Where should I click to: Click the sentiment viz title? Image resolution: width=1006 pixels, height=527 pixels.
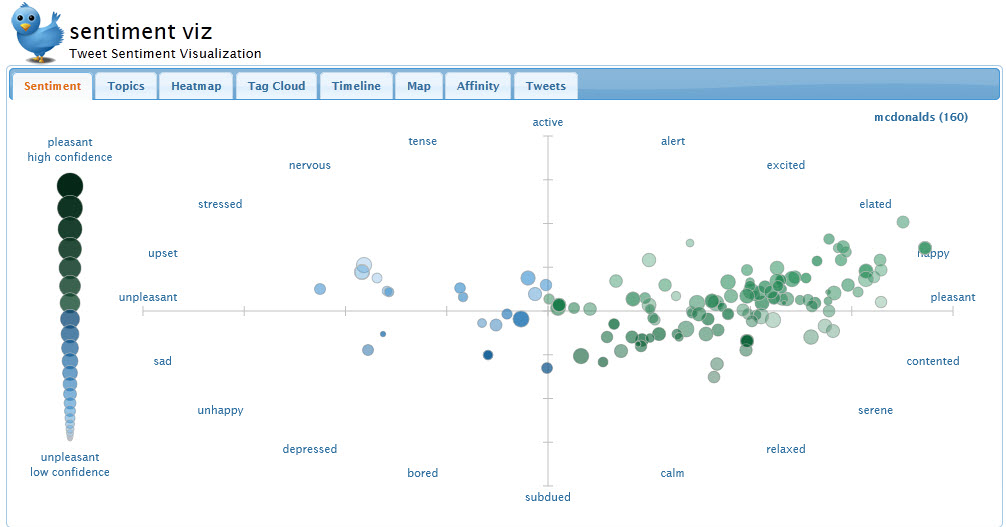point(141,32)
